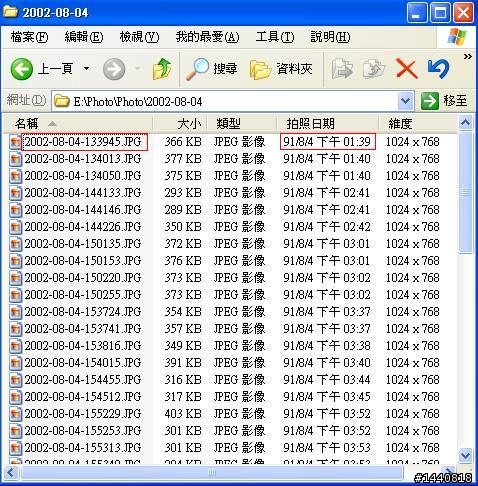Click file name 2002-08-04-155253.JPG
The height and width of the screenshot is (486, 478).
(83, 431)
